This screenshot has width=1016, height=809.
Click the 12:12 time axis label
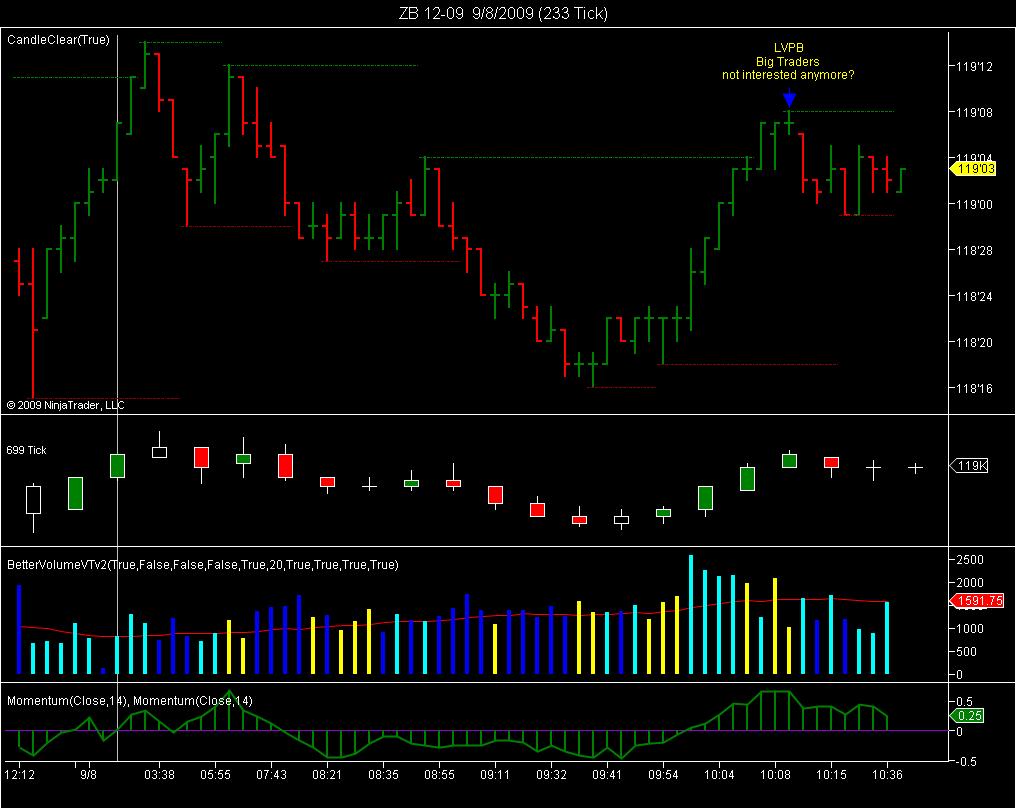tap(19, 775)
